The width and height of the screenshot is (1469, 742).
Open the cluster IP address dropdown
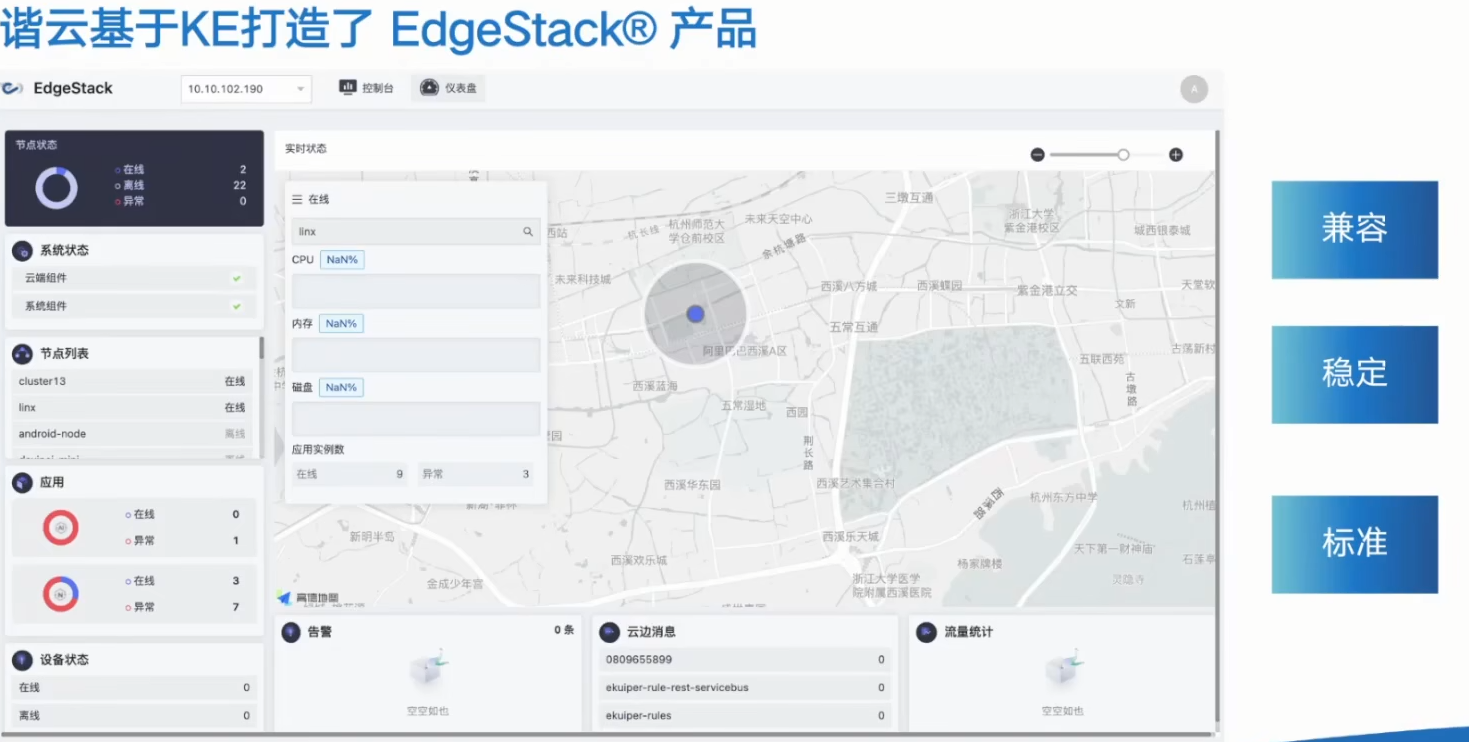(246, 89)
